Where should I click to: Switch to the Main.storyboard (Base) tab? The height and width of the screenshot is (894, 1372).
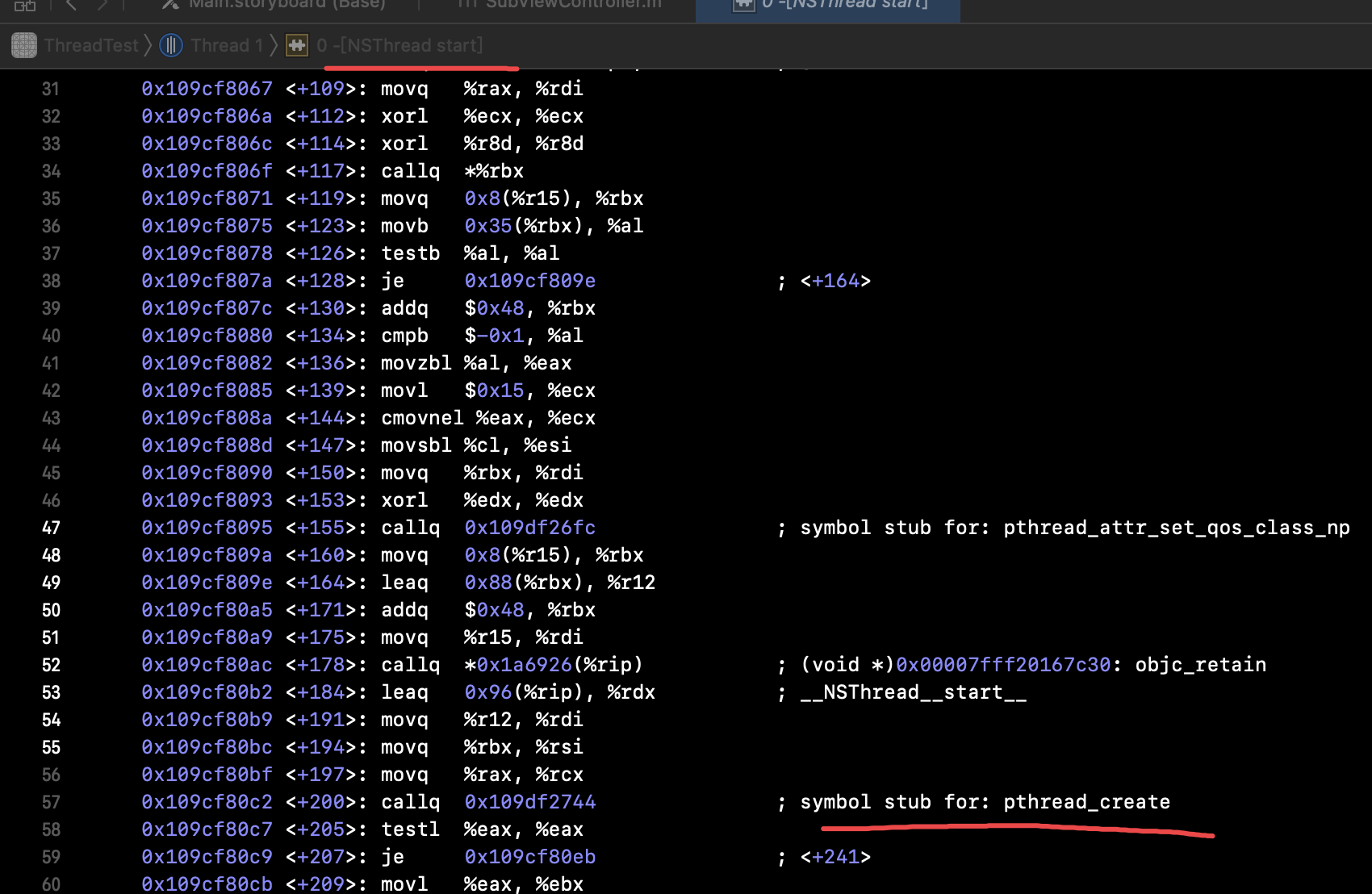click(x=287, y=5)
